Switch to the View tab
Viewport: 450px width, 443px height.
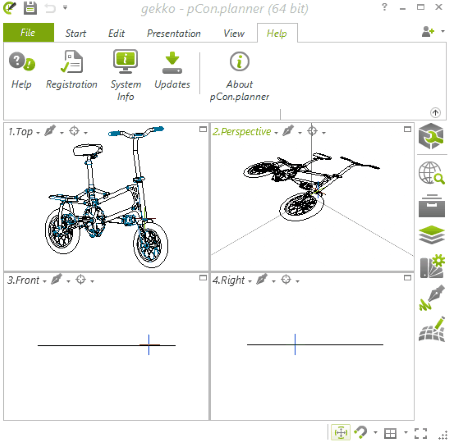pyautogui.click(x=234, y=33)
